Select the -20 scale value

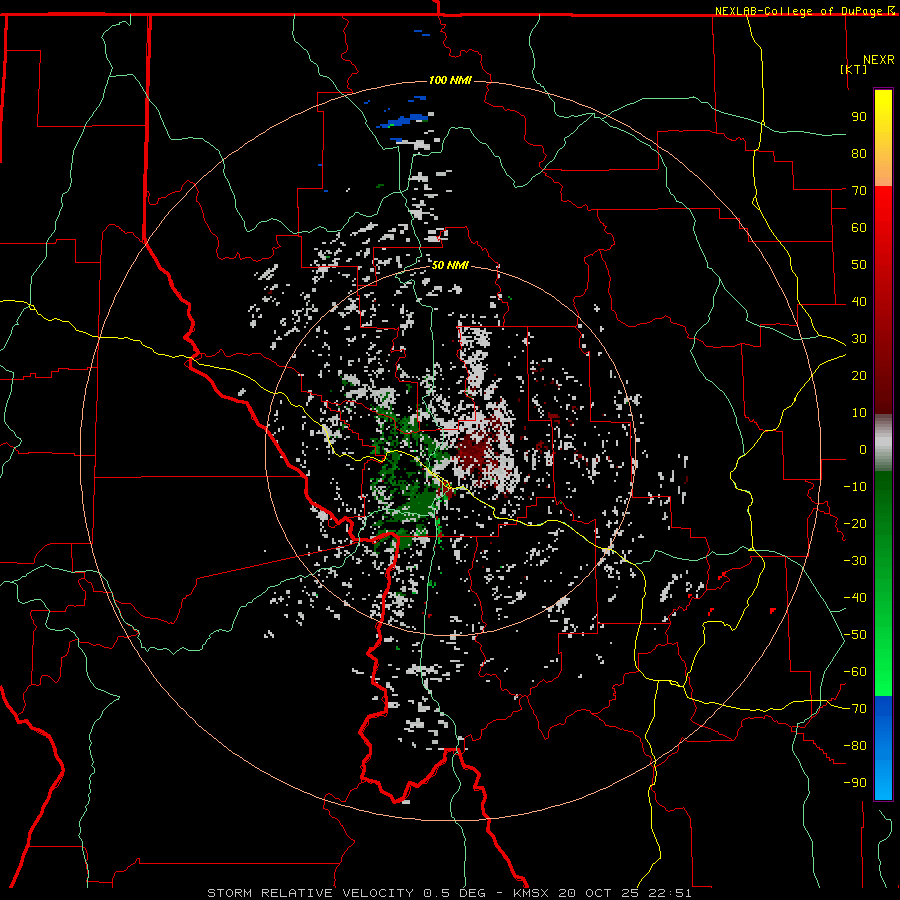coord(855,523)
